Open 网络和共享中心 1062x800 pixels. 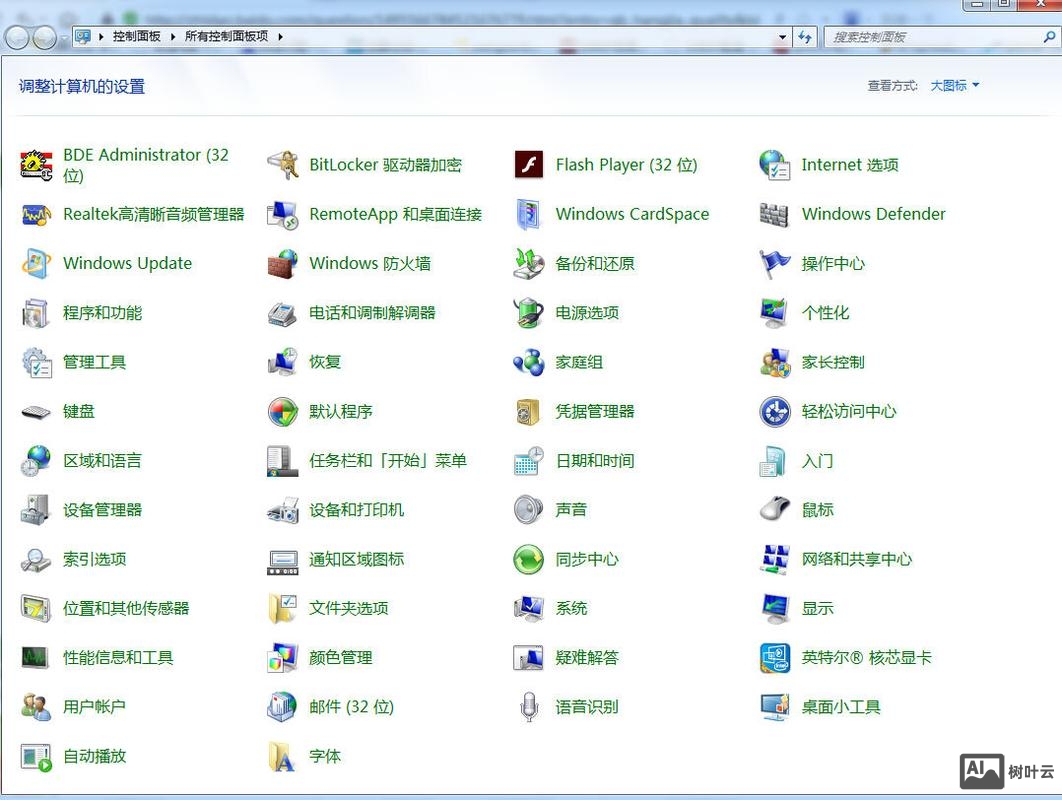pyautogui.click(x=855, y=559)
